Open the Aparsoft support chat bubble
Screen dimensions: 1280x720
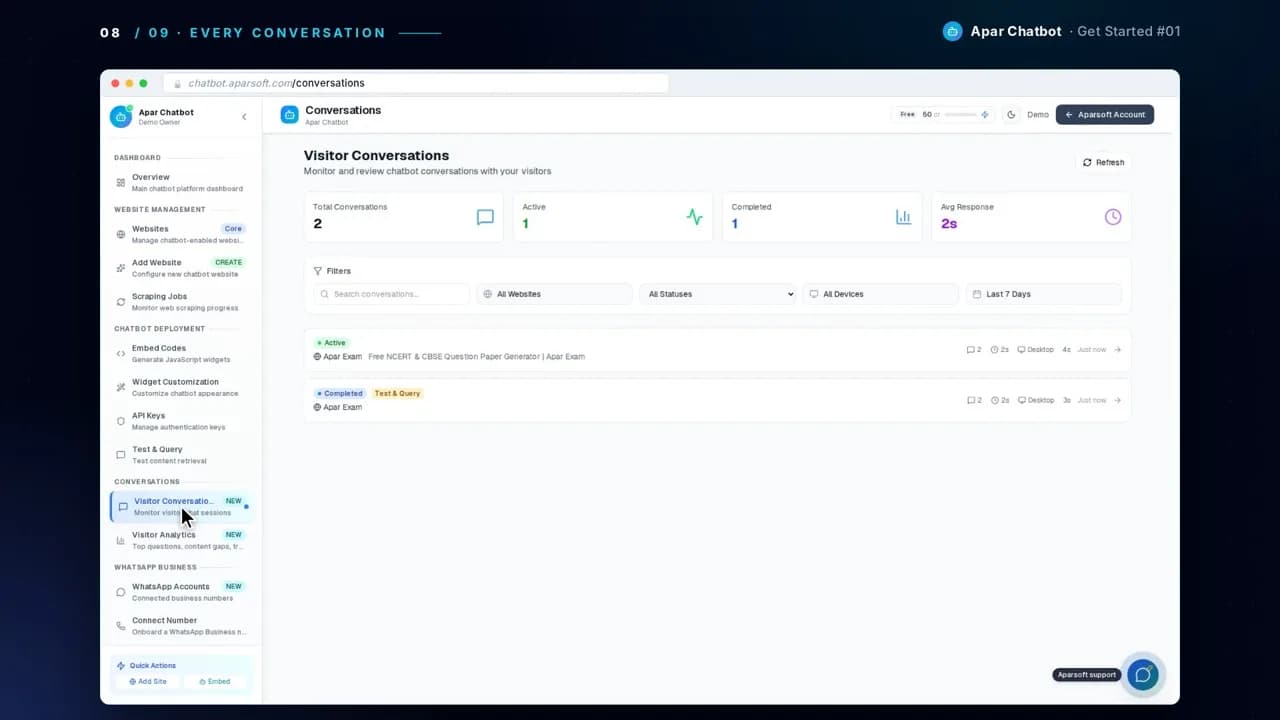coord(1142,675)
